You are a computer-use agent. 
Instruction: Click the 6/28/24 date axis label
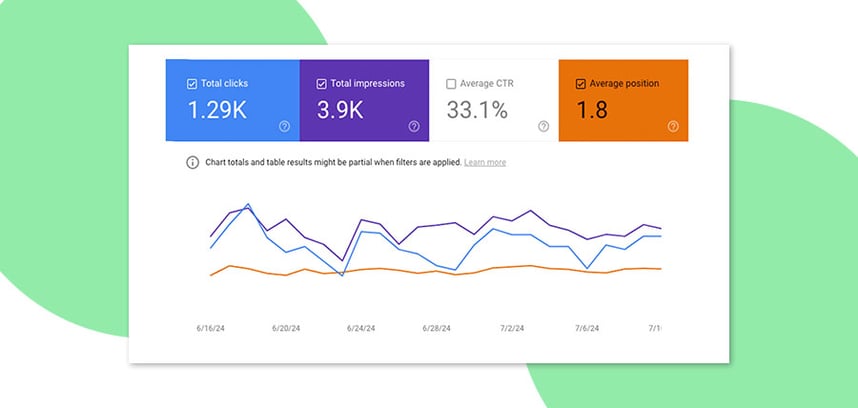437,329
